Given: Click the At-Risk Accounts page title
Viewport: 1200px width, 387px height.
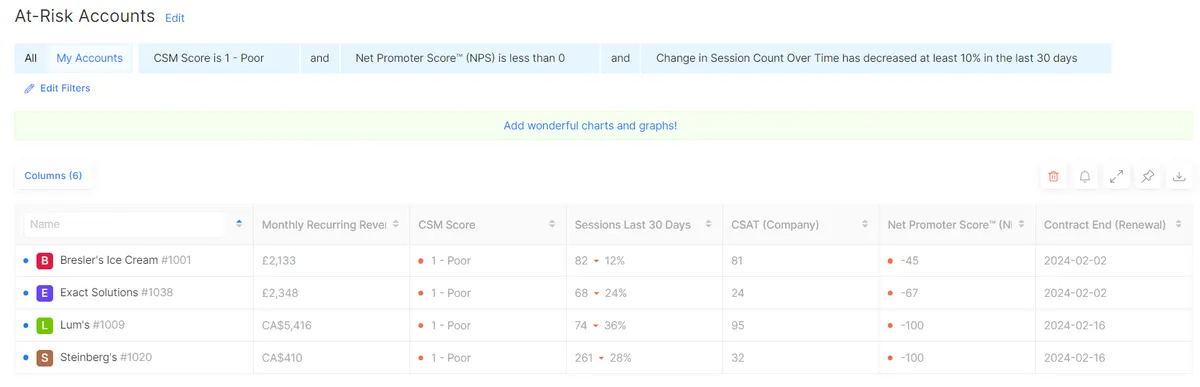Looking at the screenshot, I should click(85, 16).
